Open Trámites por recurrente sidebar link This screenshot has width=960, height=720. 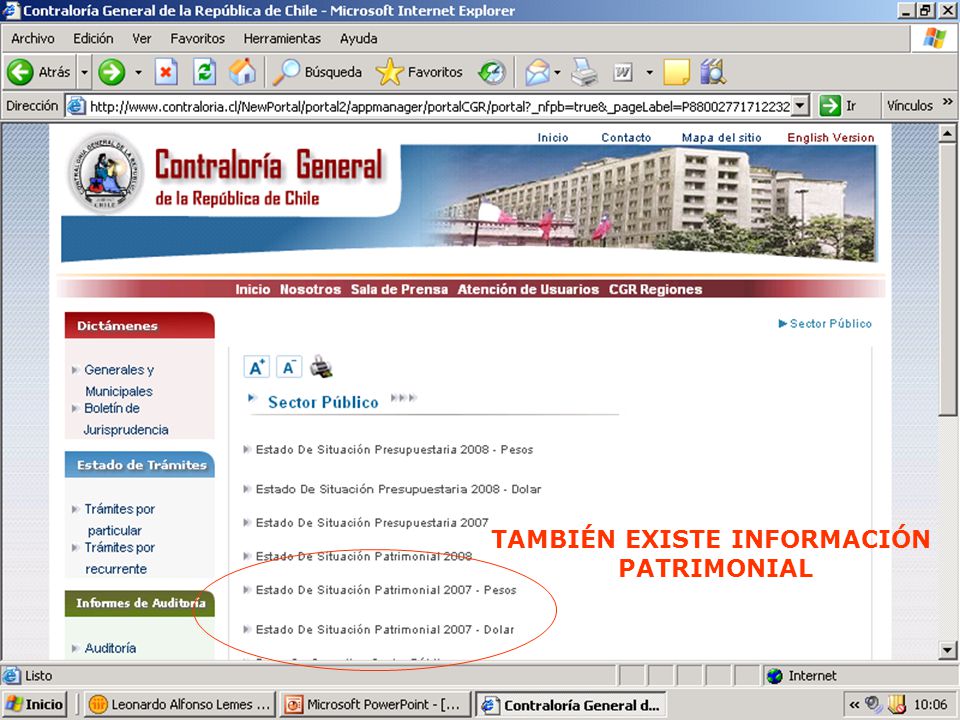(119, 558)
